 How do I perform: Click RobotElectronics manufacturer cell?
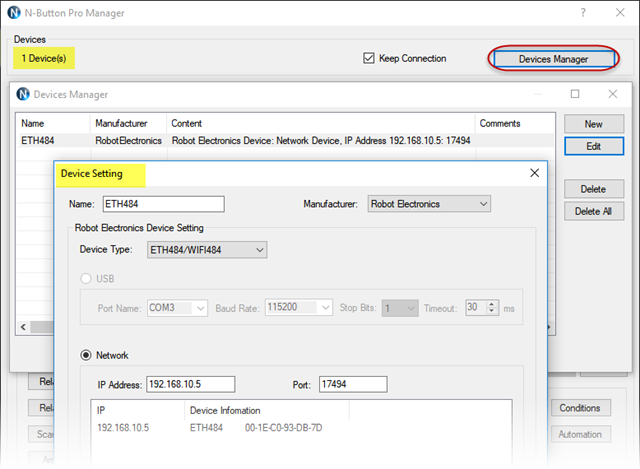click(x=128, y=140)
